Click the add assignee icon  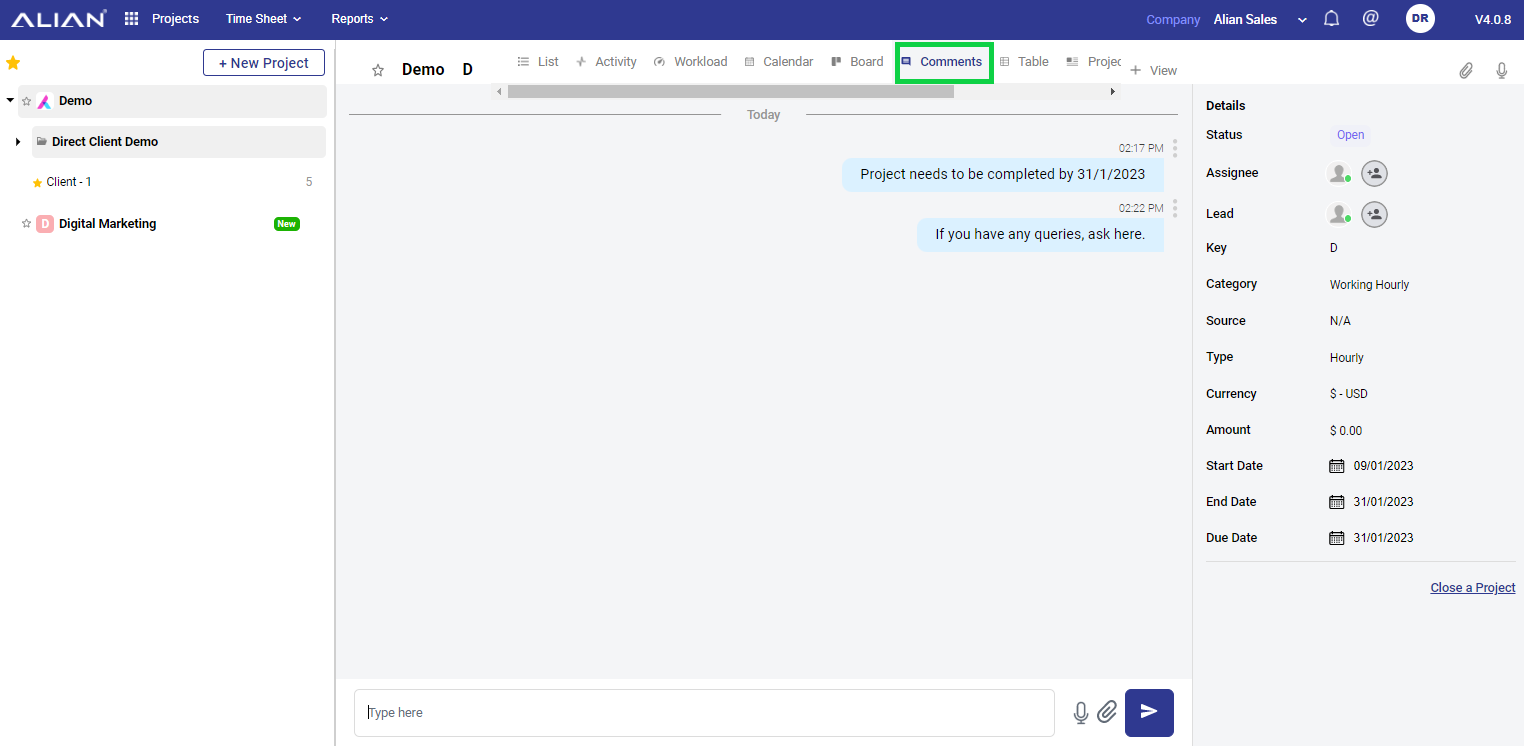pyautogui.click(x=1374, y=173)
